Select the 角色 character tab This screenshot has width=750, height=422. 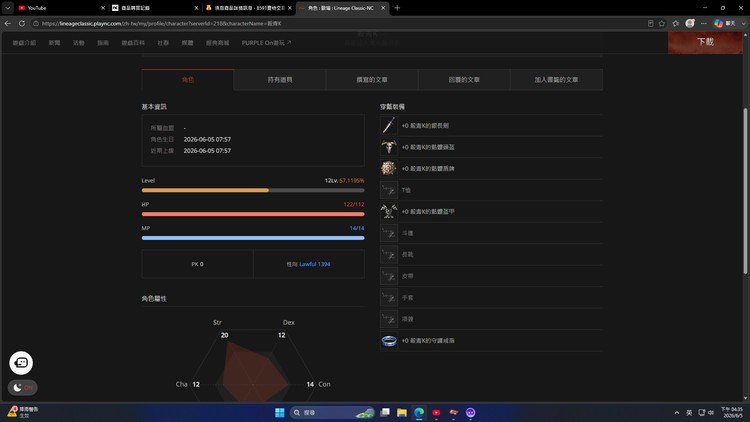pyautogui.click(x=188, y=80)
